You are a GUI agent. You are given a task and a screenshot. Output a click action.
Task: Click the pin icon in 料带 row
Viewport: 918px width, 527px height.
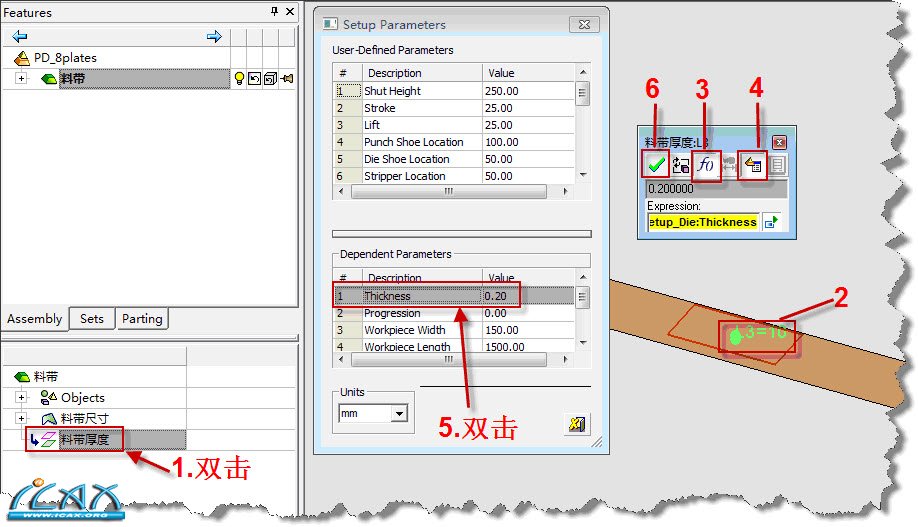287,78
